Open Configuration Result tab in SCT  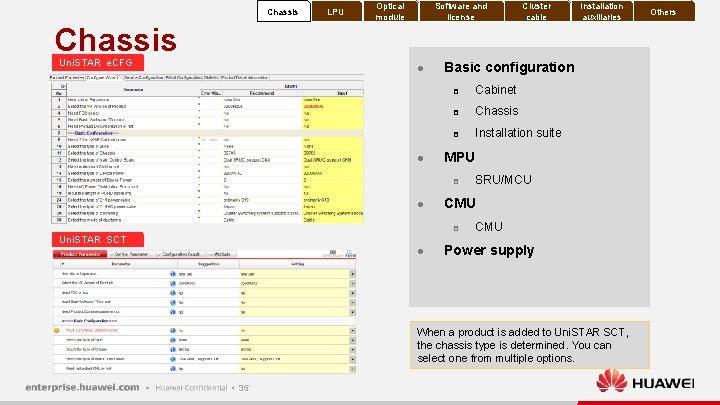pyautogui.click(x=180, y=254)
